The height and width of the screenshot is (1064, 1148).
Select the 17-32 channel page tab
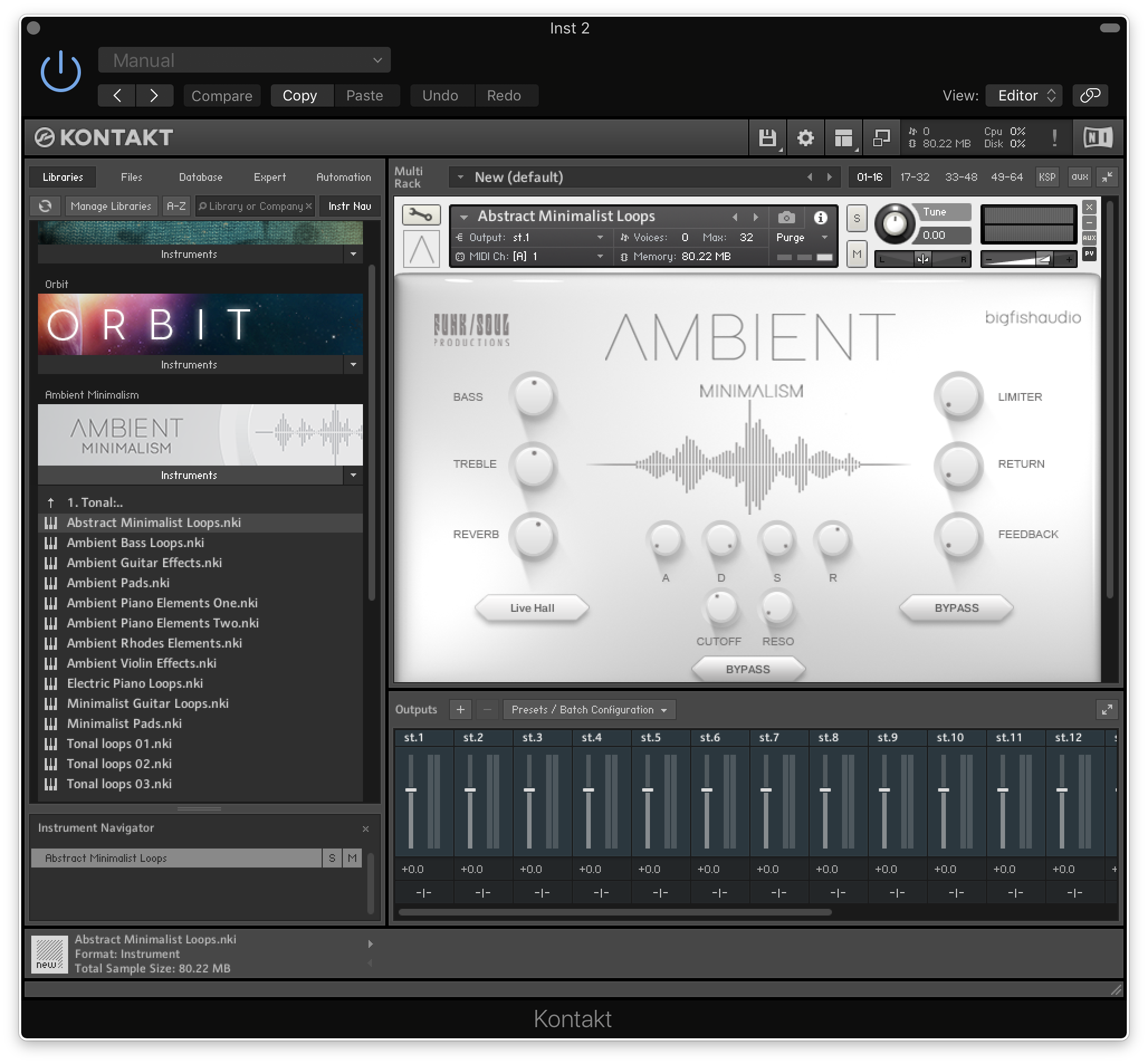915,178
